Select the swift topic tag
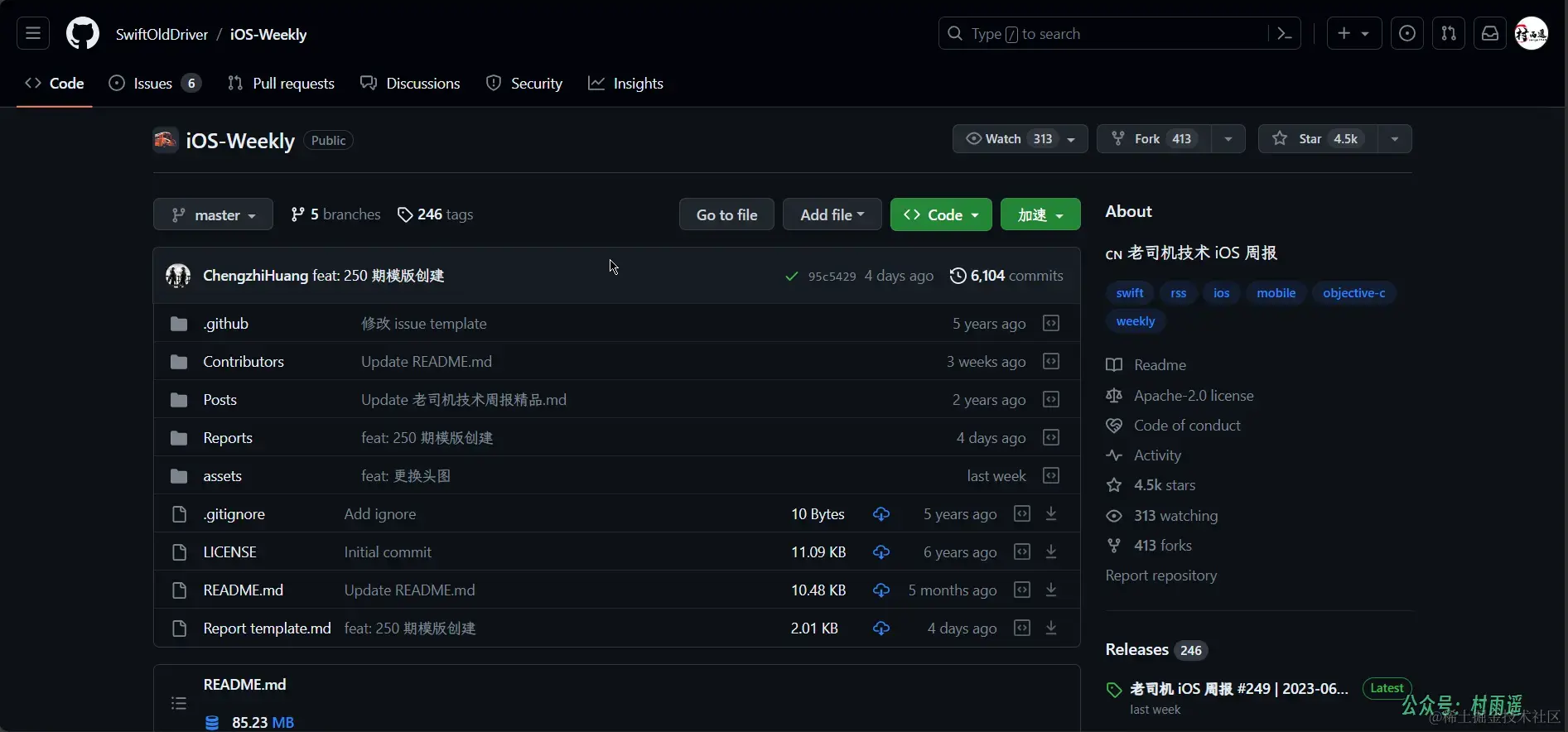This screenshot has height=732, width=1568. coord(1130,293)
